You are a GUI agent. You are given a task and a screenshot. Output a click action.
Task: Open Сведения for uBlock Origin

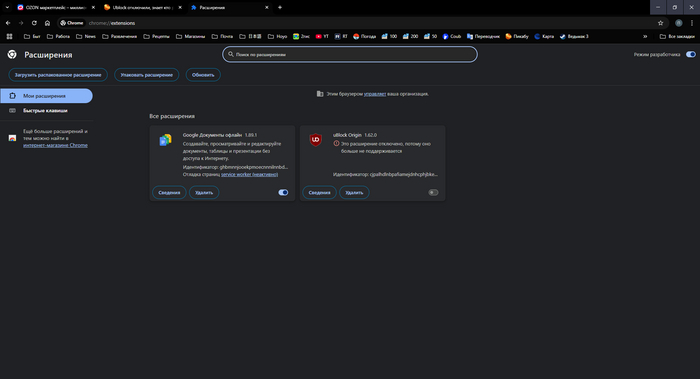(319, 192)
